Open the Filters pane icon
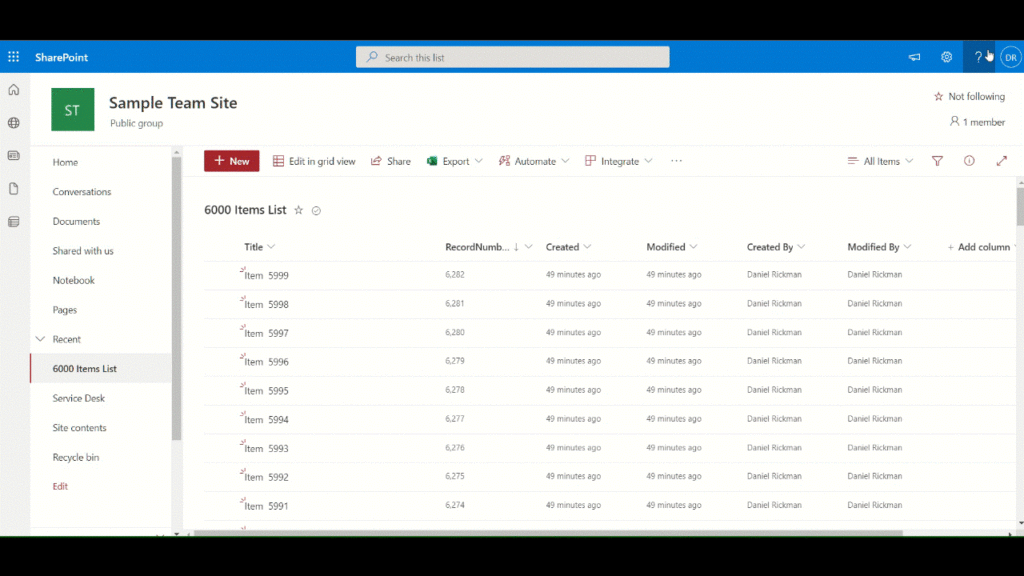This screenshot has width=1024, height=576. click(937, 160)
